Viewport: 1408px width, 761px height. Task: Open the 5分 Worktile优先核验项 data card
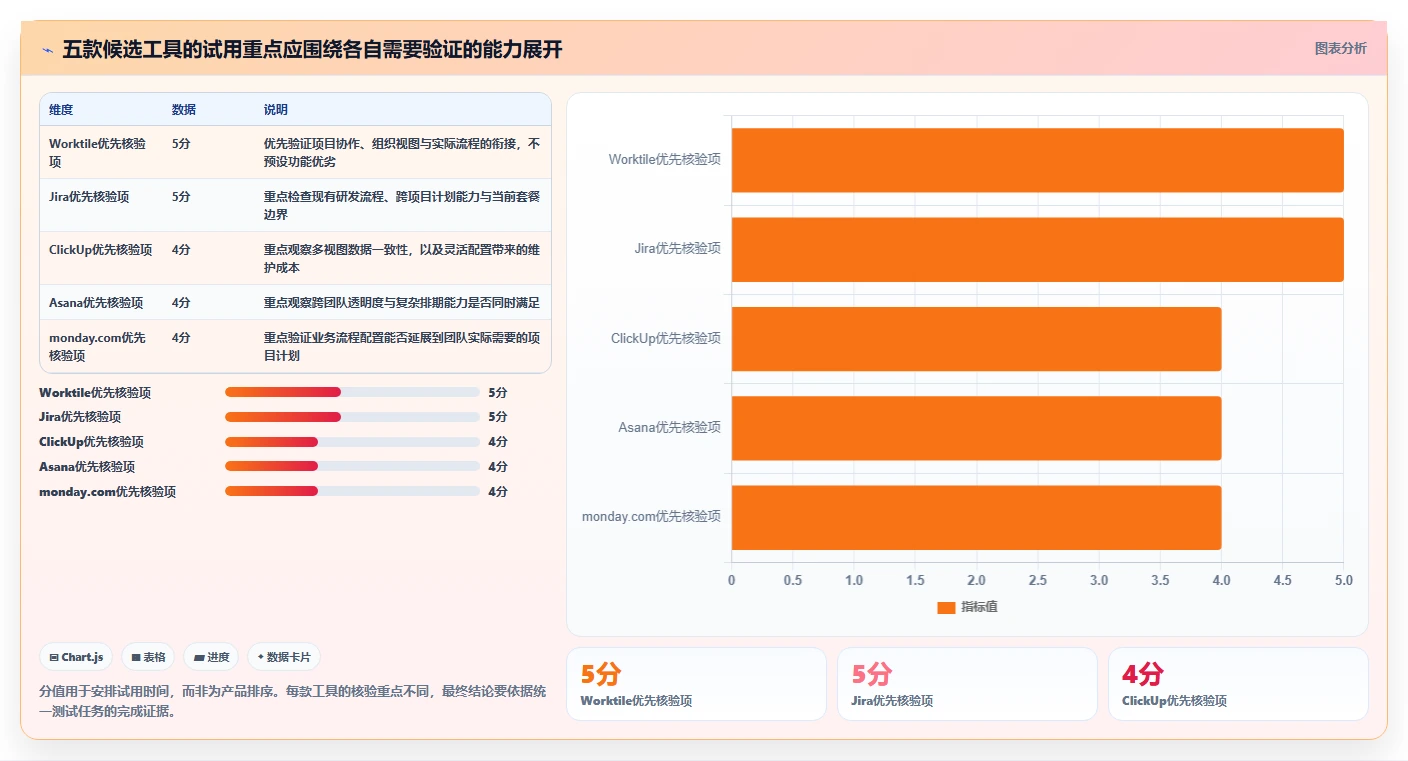[x=696, y=684]
